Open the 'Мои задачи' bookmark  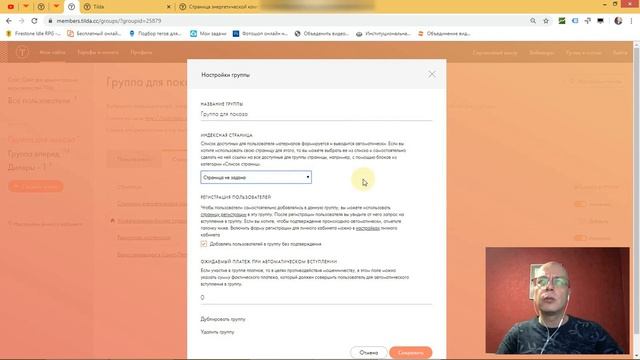(208, 34)
